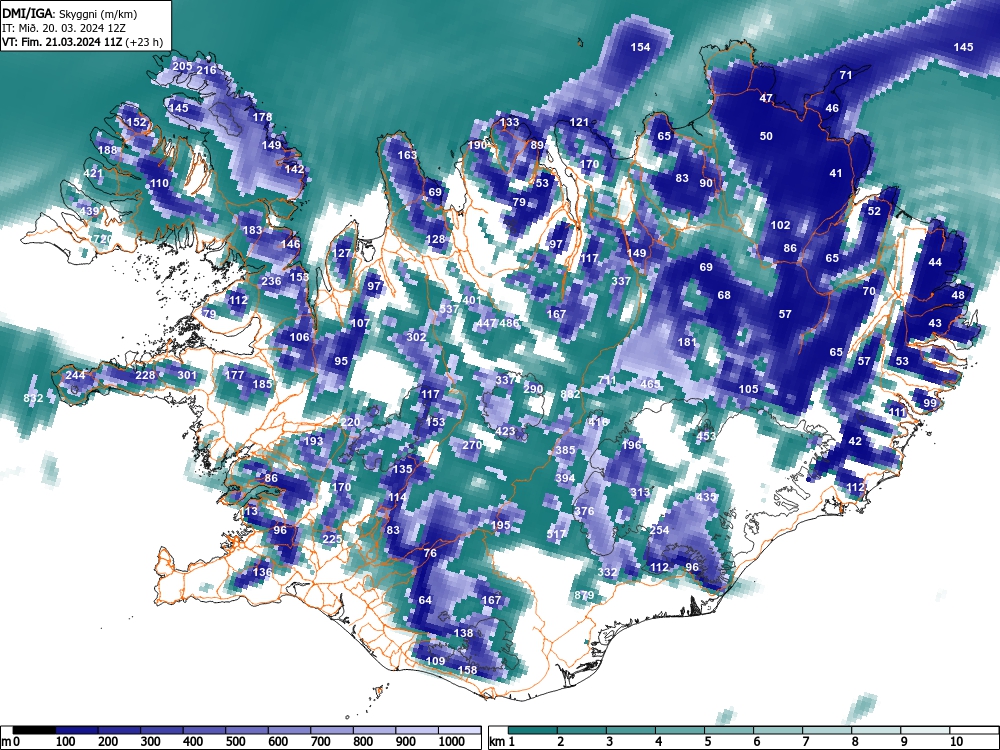The image size is (1000, 750).
Task: Click the visibility value '421'
Action: (x=93, y=173)
